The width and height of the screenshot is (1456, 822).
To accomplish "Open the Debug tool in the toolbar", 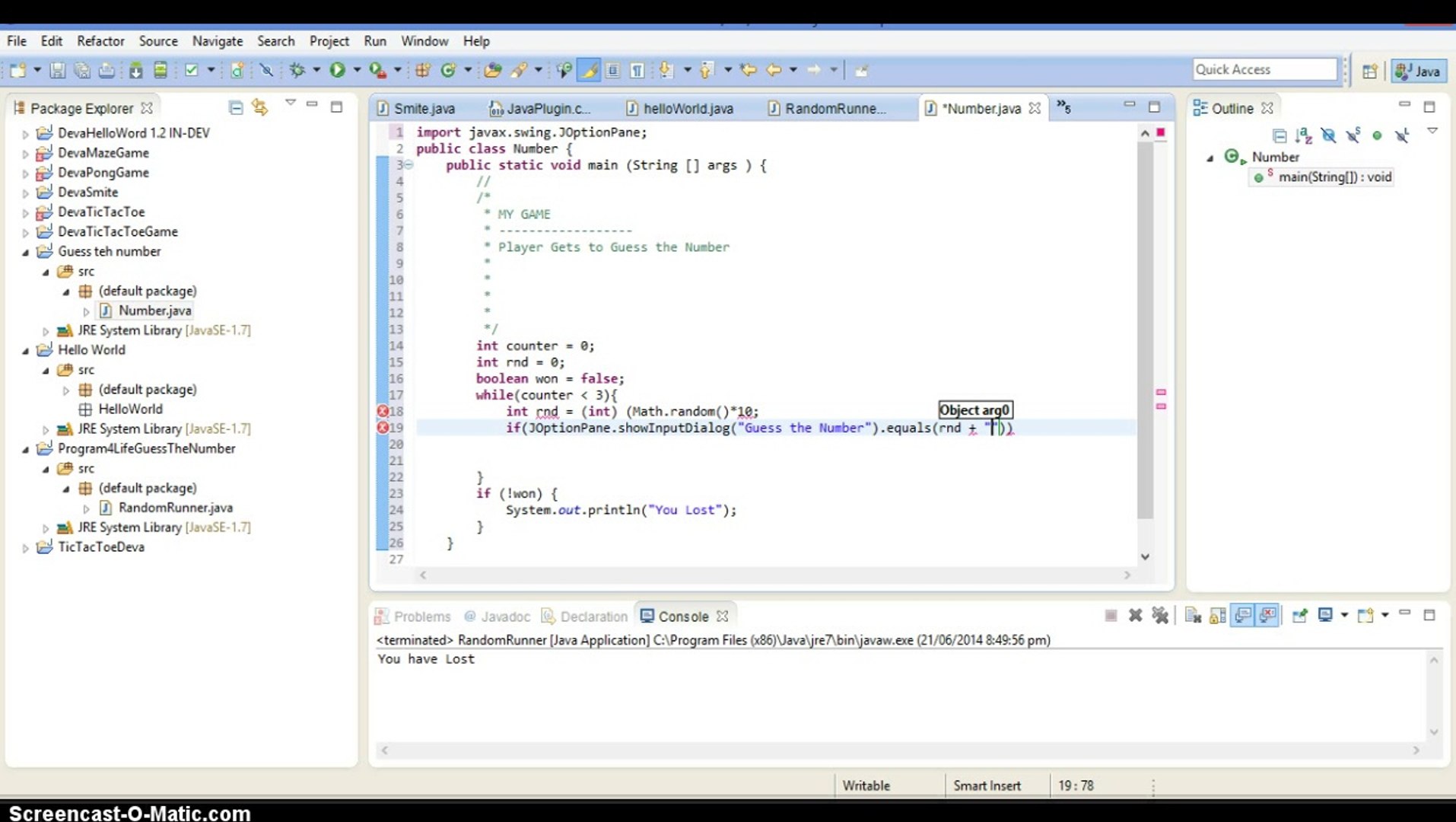I will point(297,70).
